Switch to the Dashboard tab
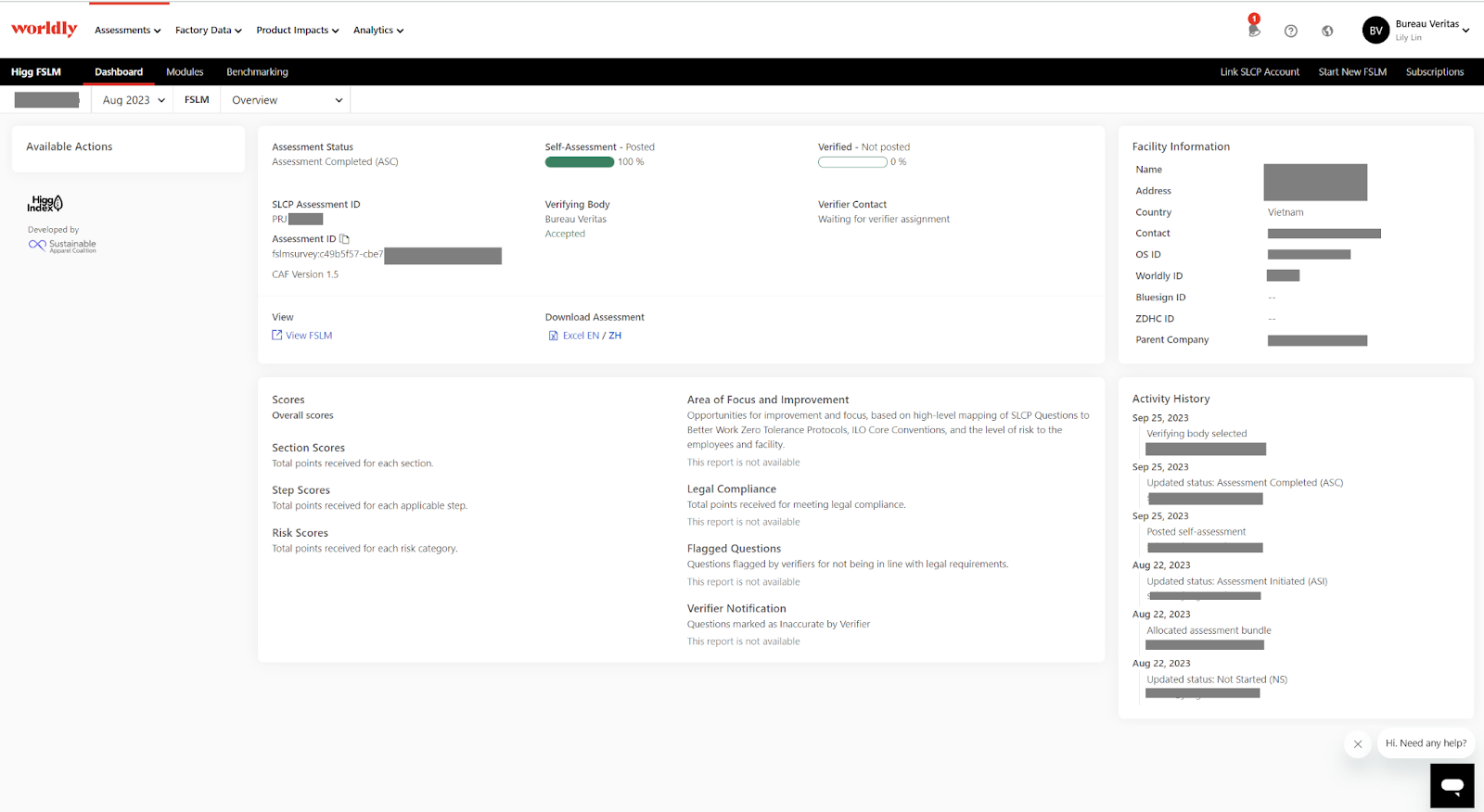 pos(119,72)
